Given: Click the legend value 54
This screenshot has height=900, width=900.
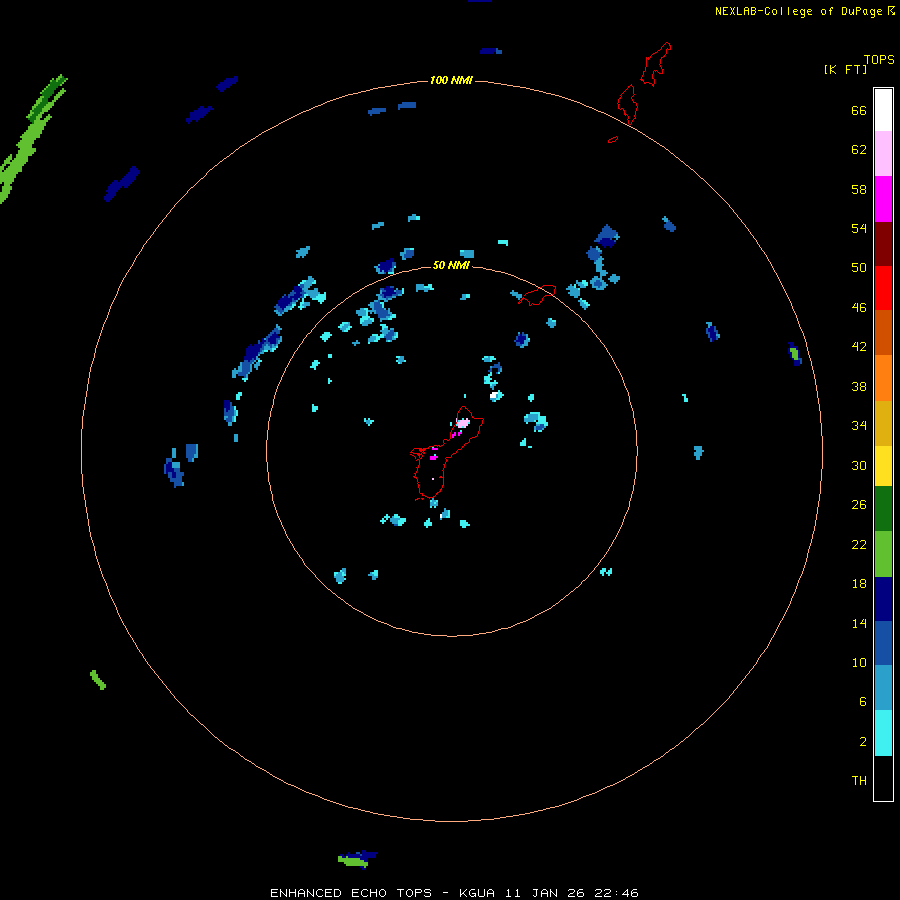Looking at the screenshot, I should tap(859, 228).
